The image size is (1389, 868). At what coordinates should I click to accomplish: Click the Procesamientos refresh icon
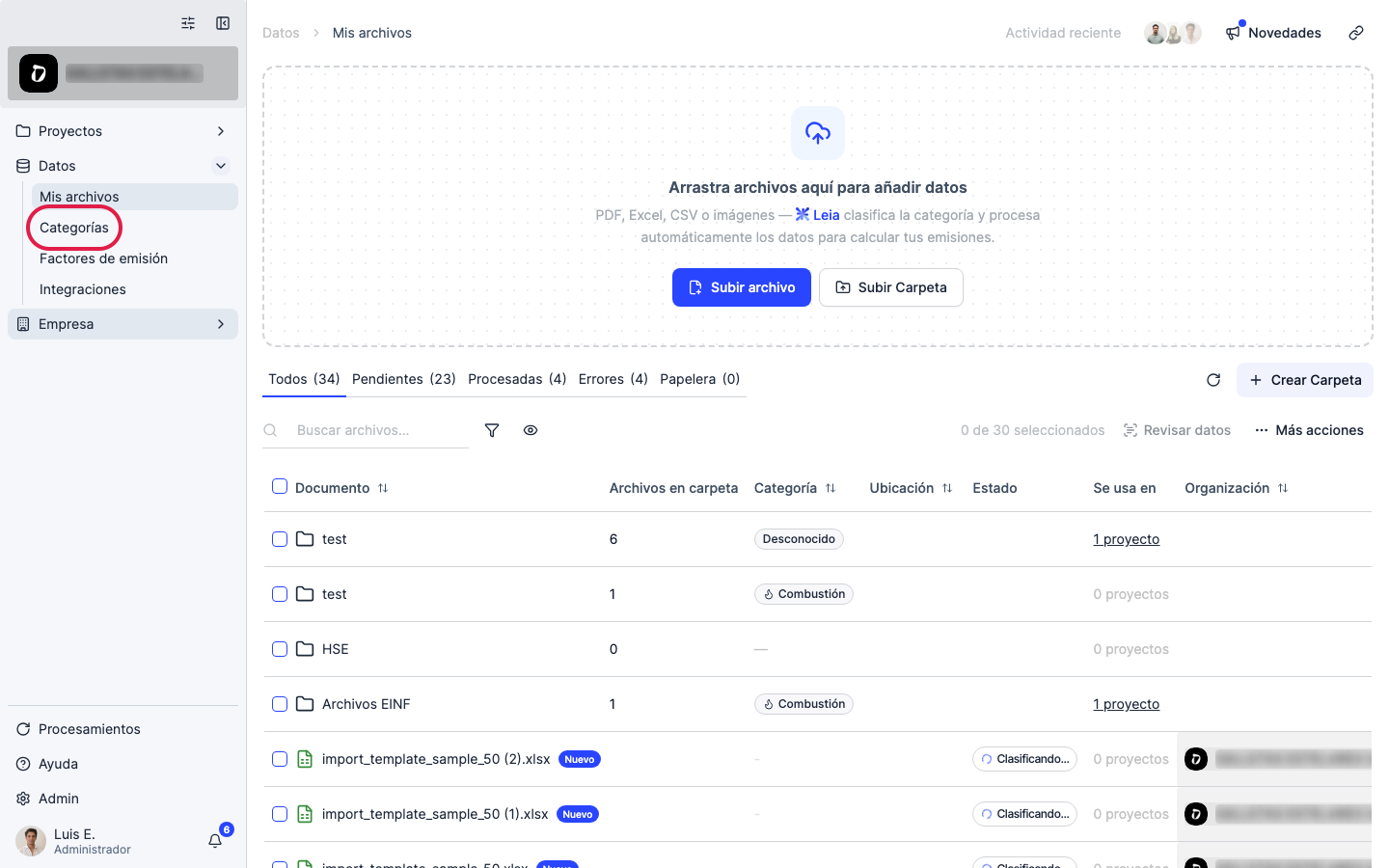tap(23, 729)
